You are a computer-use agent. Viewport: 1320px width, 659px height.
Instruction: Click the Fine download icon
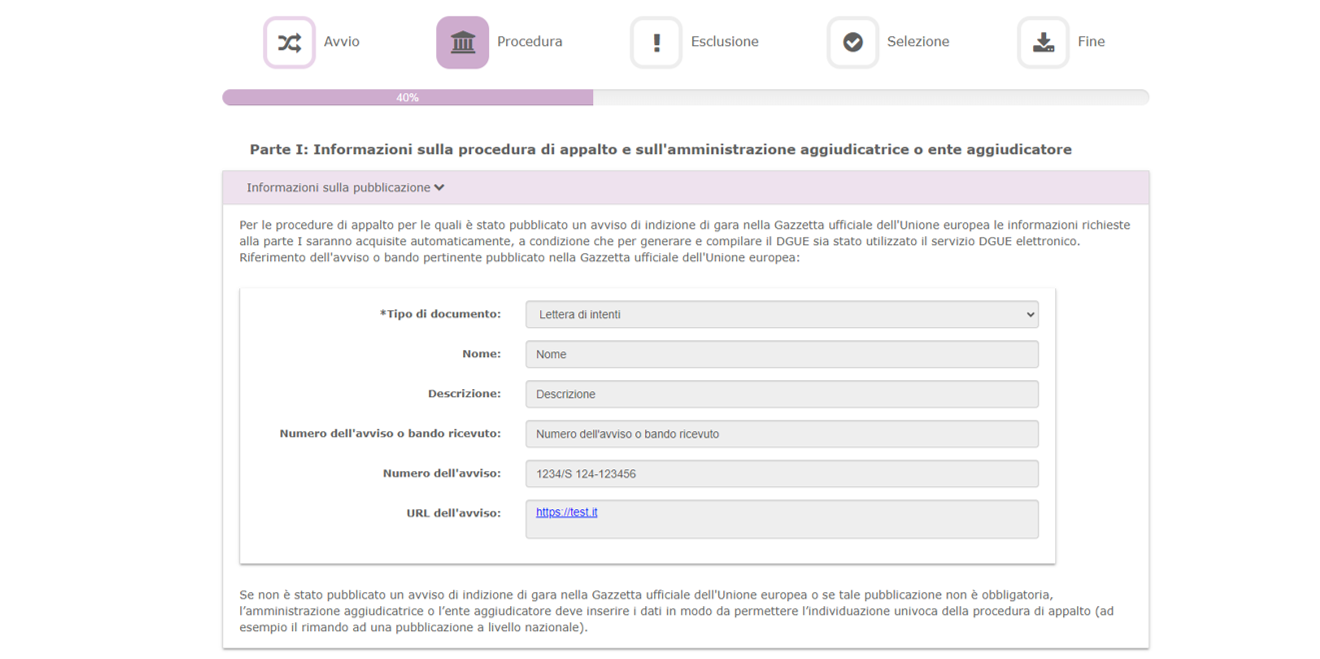click(x=1043, y=43)
